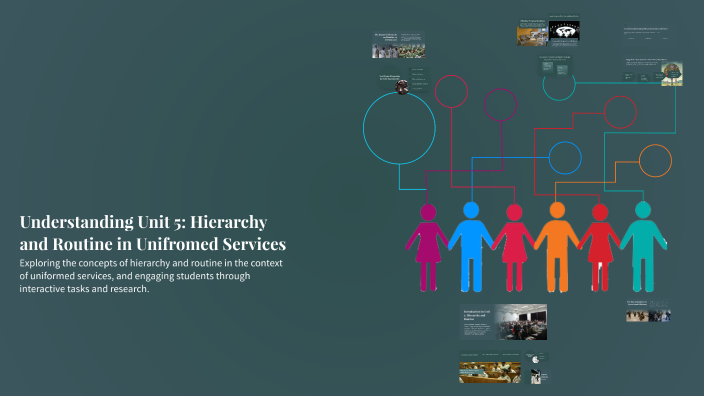Open the blue topic circle
This screenshot has width=704, height=396.
point(565,158)
